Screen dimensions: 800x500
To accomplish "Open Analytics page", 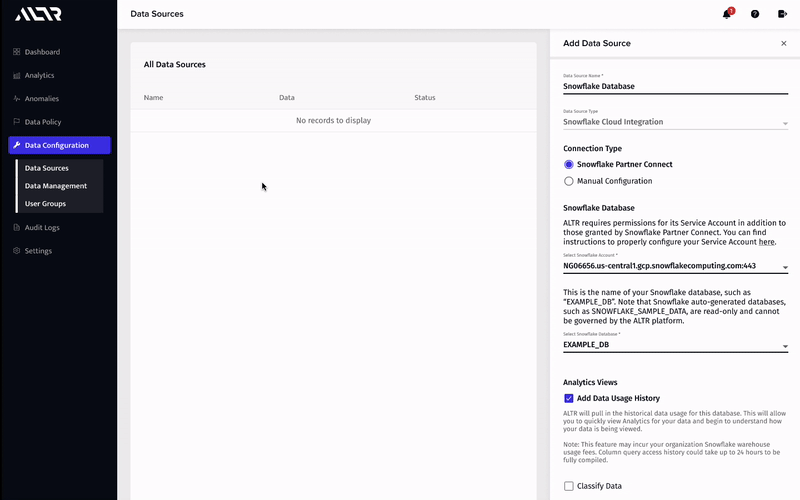I will [x=39, y=76].
